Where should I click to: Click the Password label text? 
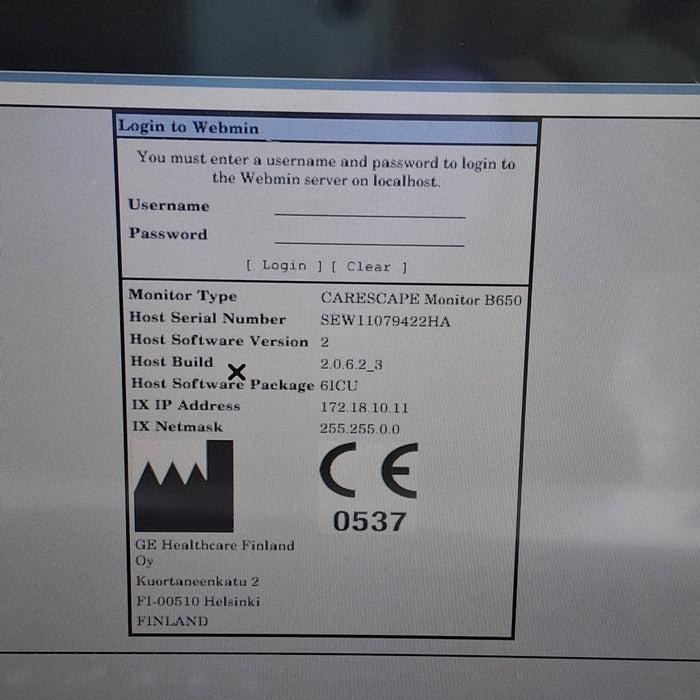coord(168,234)
